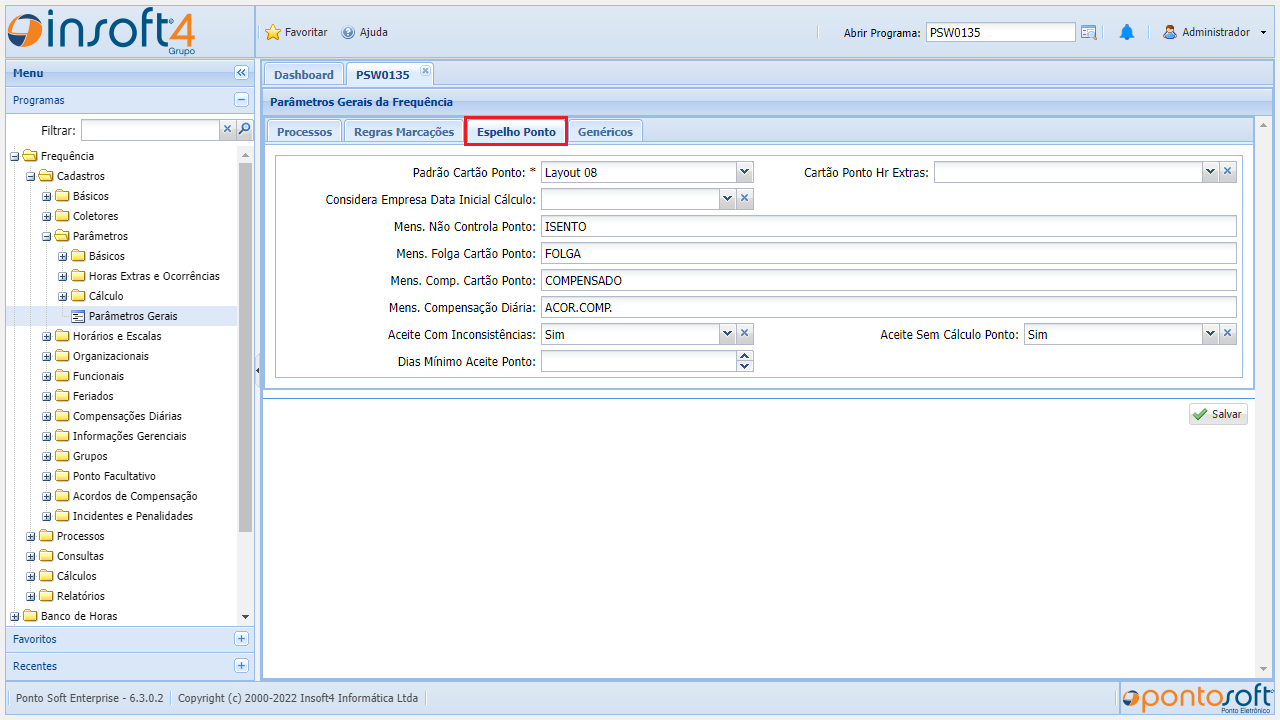Select Horas Extras e Ocorrências in the tree
The image size is (1280, 720).
point(154,276)
